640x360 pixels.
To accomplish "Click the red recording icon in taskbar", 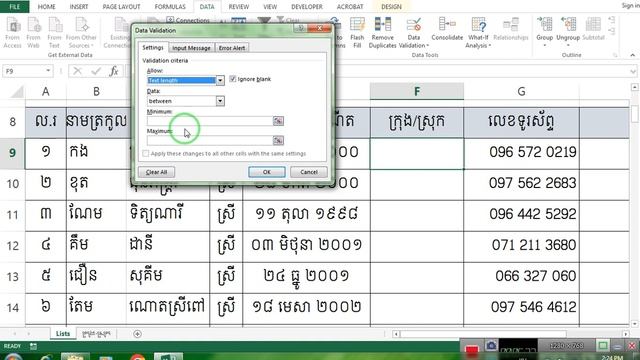I will 471,351.
